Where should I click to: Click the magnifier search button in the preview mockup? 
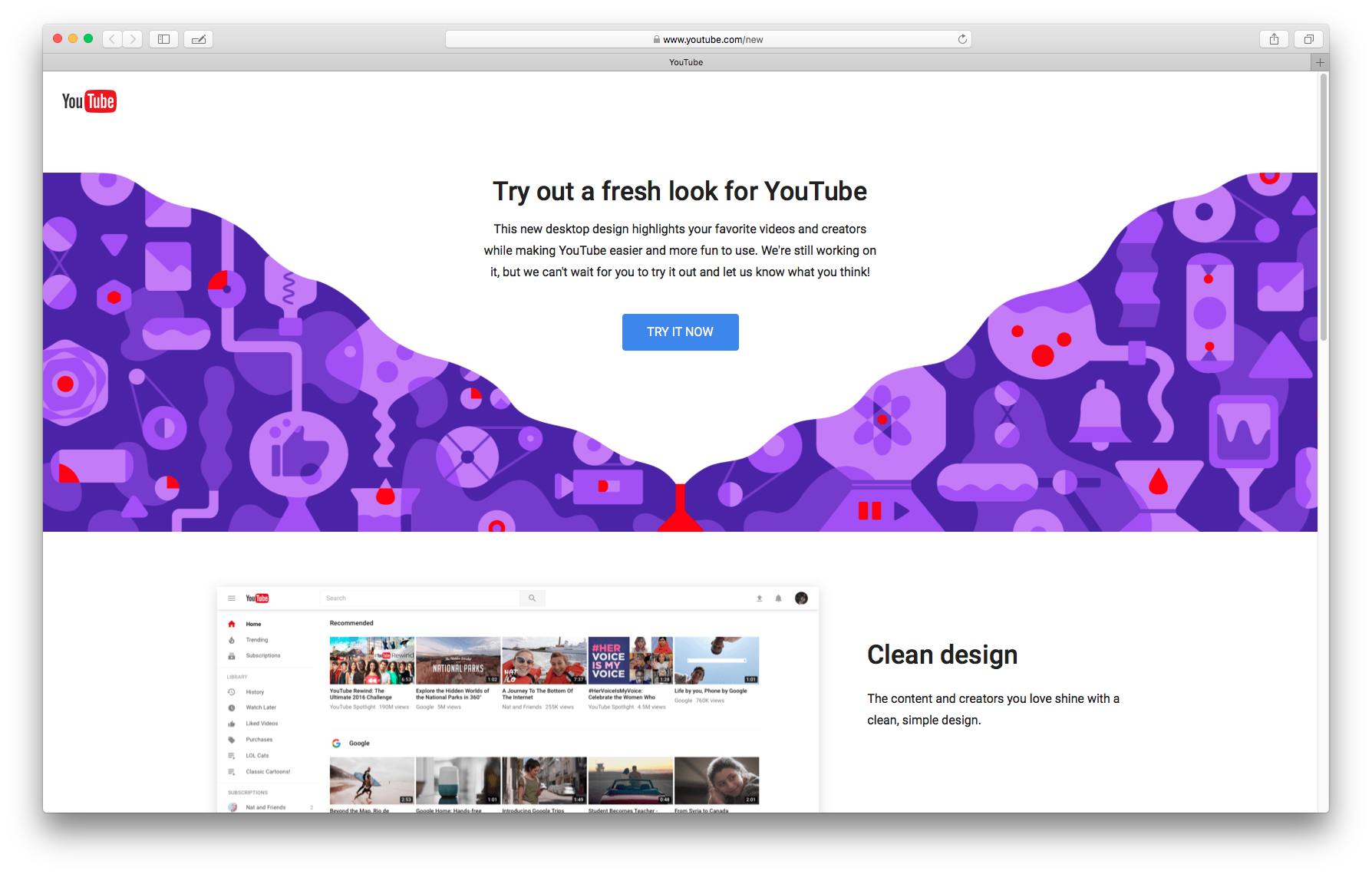point(532,599)
